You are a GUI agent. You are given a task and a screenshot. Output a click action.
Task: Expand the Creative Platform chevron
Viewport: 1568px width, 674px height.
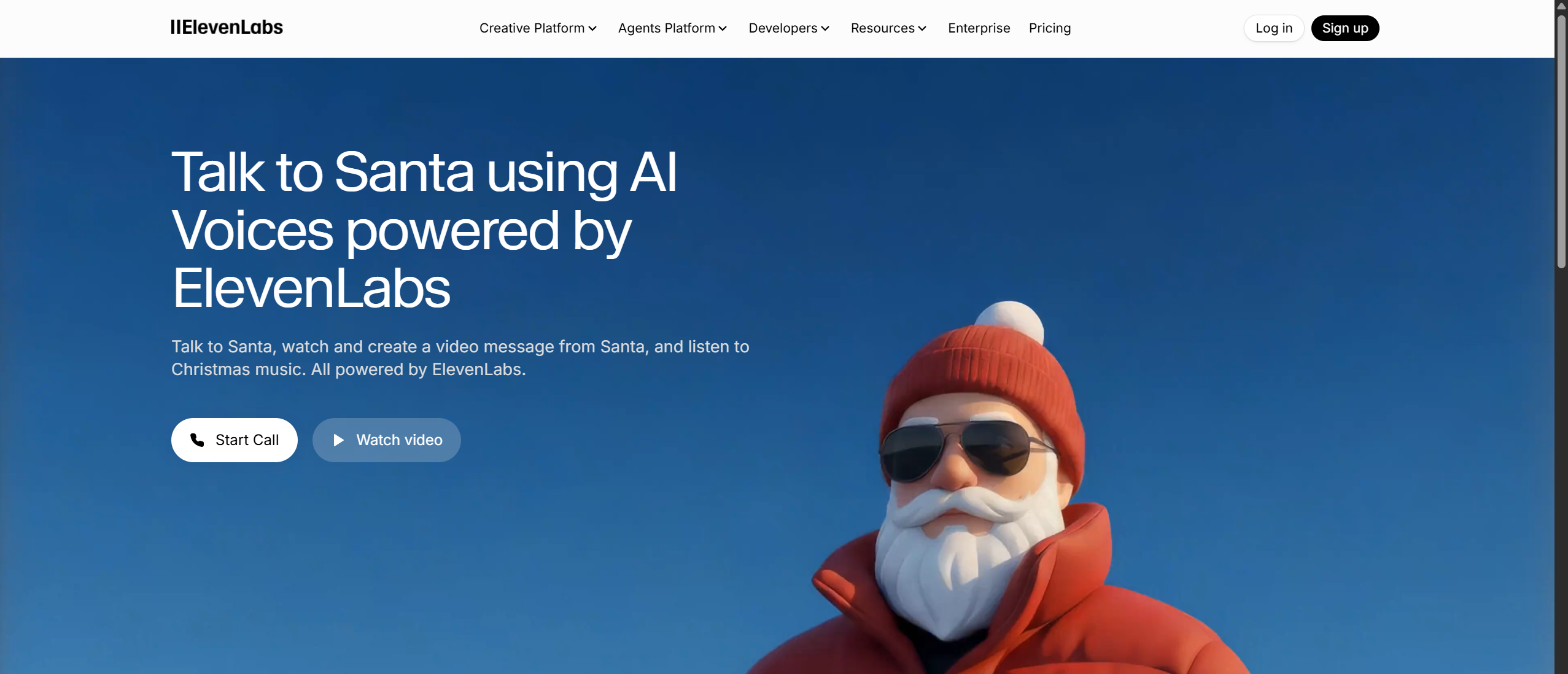pyautogui.click(x=592, y=28)
